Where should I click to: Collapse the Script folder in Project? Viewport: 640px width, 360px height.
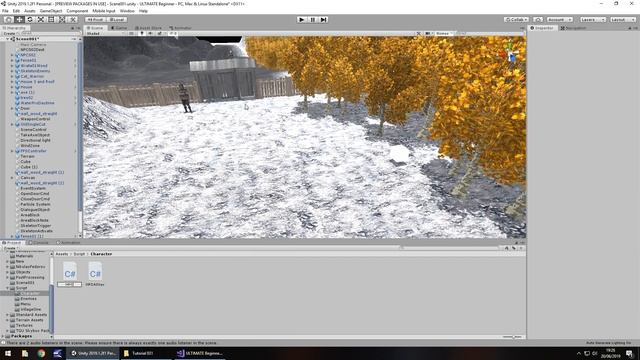coord(8,288)
